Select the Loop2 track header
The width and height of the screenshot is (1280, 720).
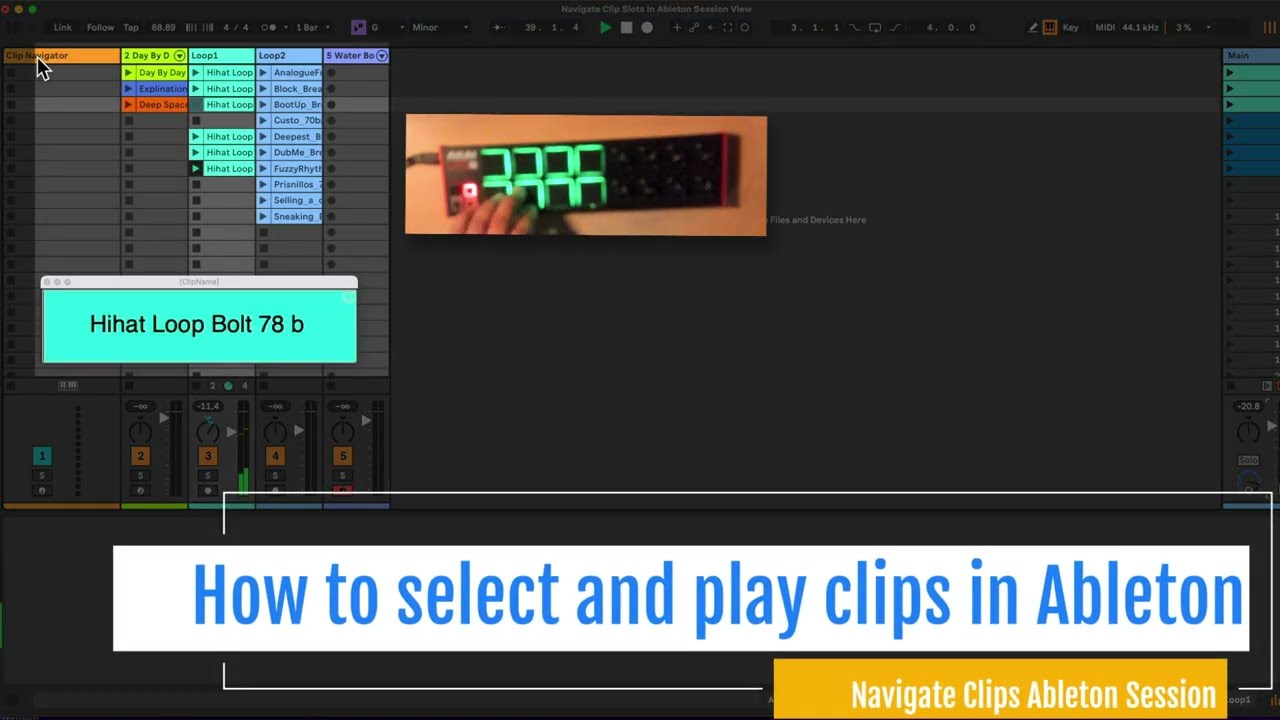[x=289, y=56]
